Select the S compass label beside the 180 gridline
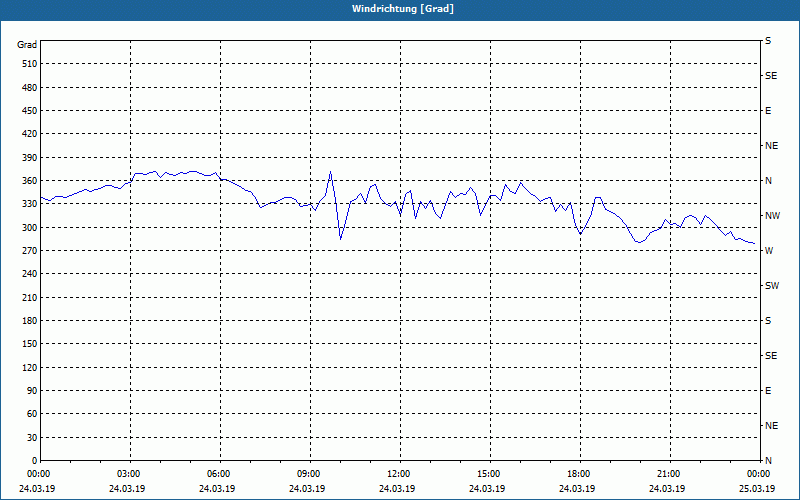The image size is (800, 500). click(x=768, y=321)
